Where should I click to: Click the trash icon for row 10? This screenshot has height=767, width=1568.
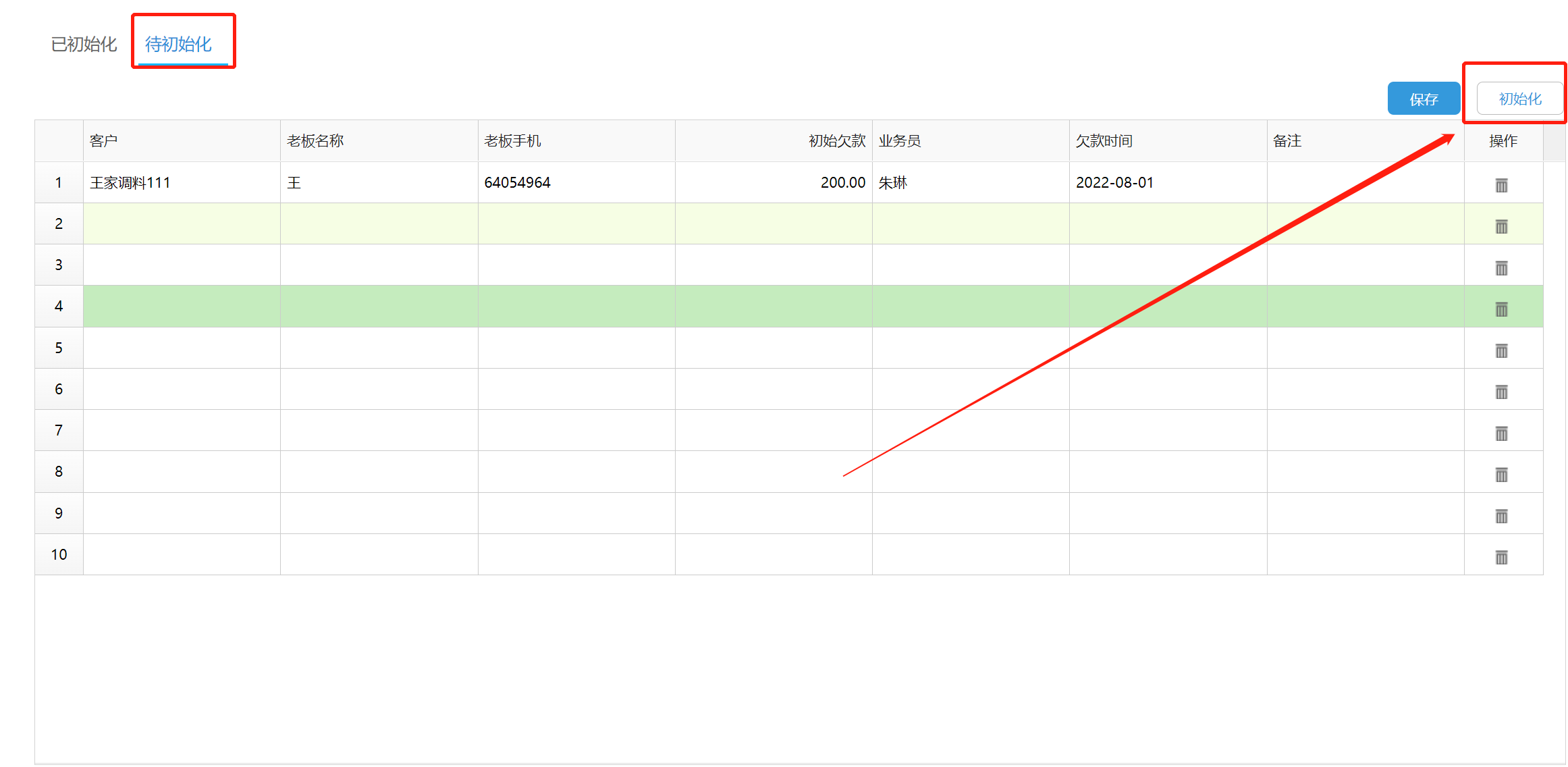[1501, 557]
